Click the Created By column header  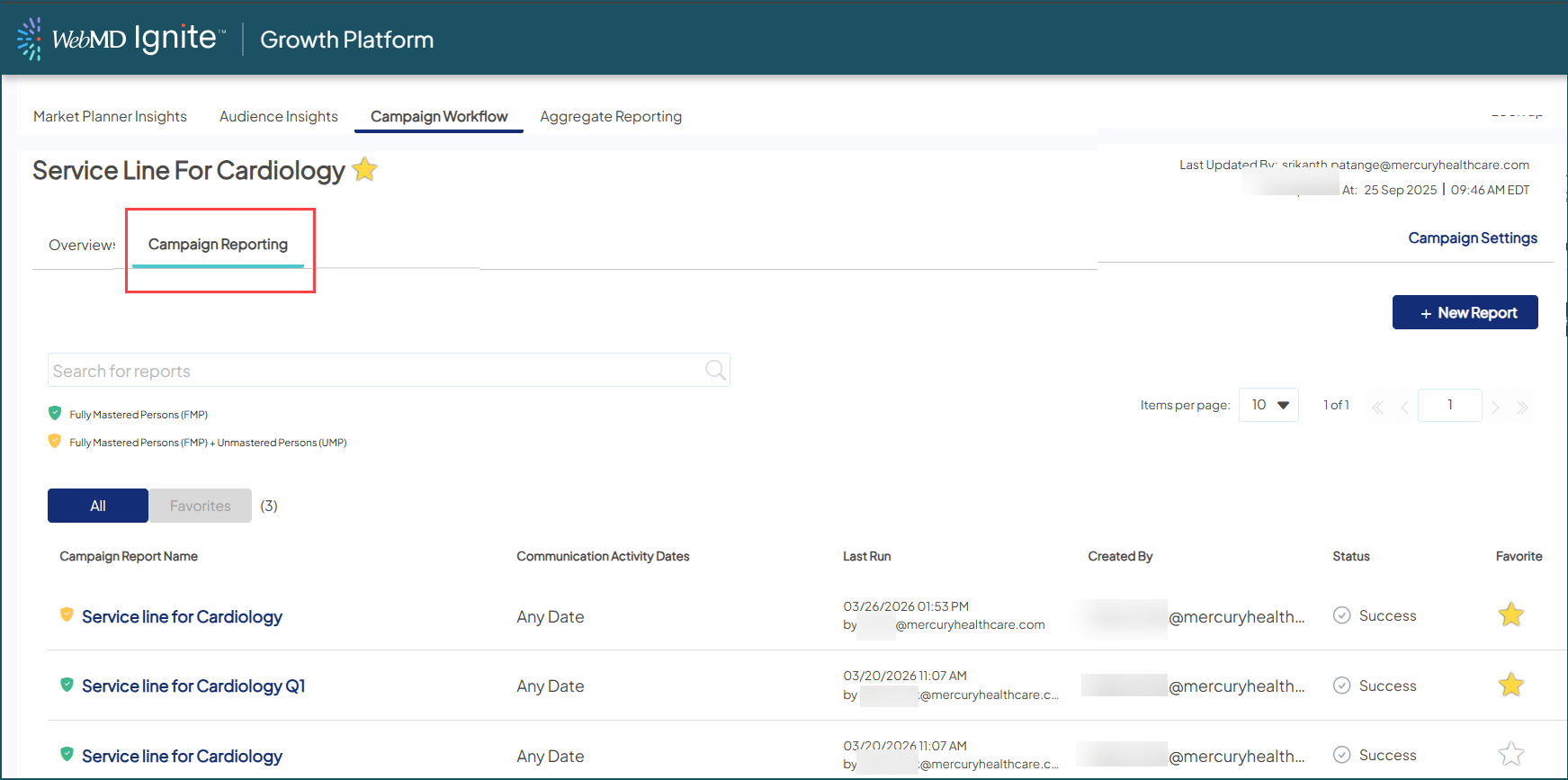[x=1120, y=556]
